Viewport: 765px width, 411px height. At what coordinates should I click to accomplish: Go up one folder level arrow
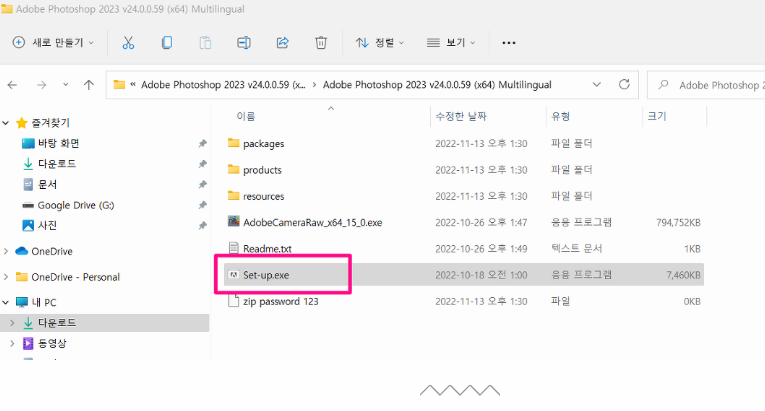click(x=88, y=85)
